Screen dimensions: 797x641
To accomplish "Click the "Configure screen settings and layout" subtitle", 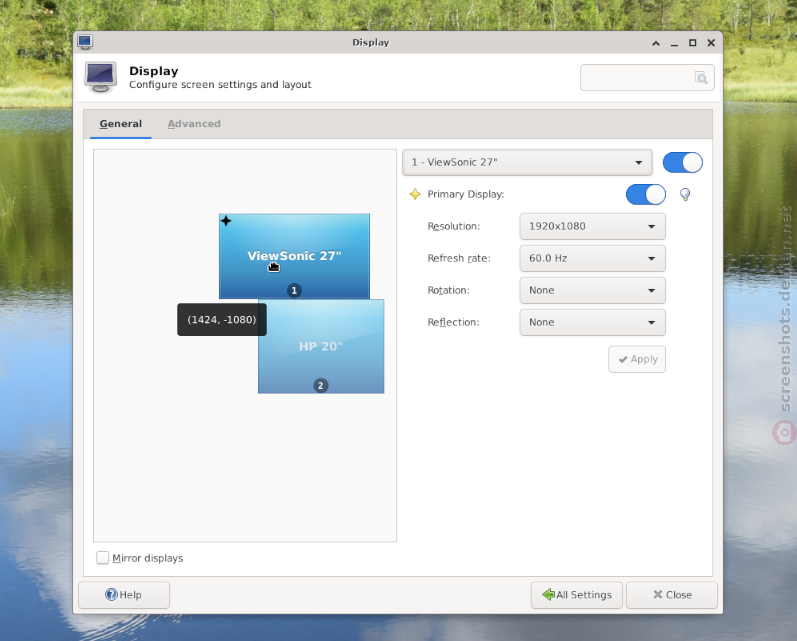I will point(220,85).
